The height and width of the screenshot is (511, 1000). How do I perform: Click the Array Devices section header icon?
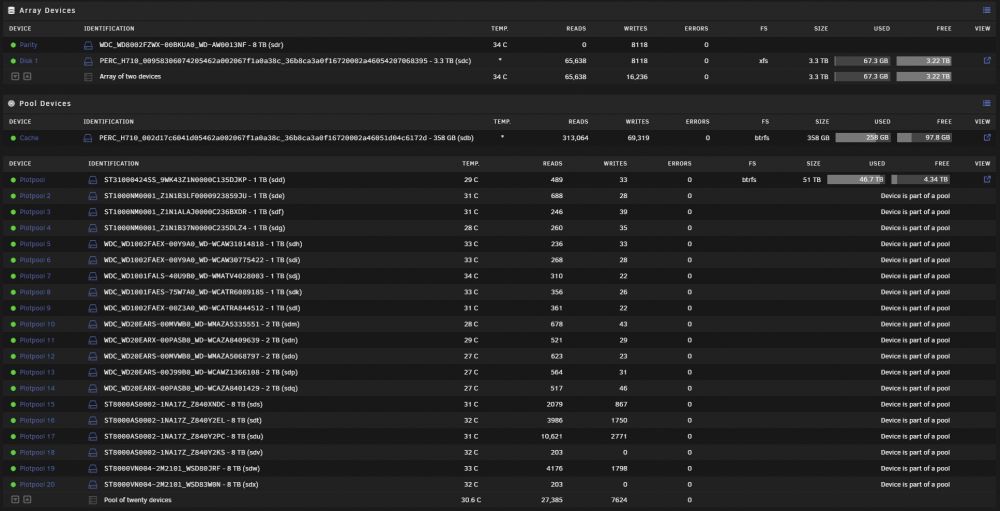pyautogui.click(x=11, y=10)
